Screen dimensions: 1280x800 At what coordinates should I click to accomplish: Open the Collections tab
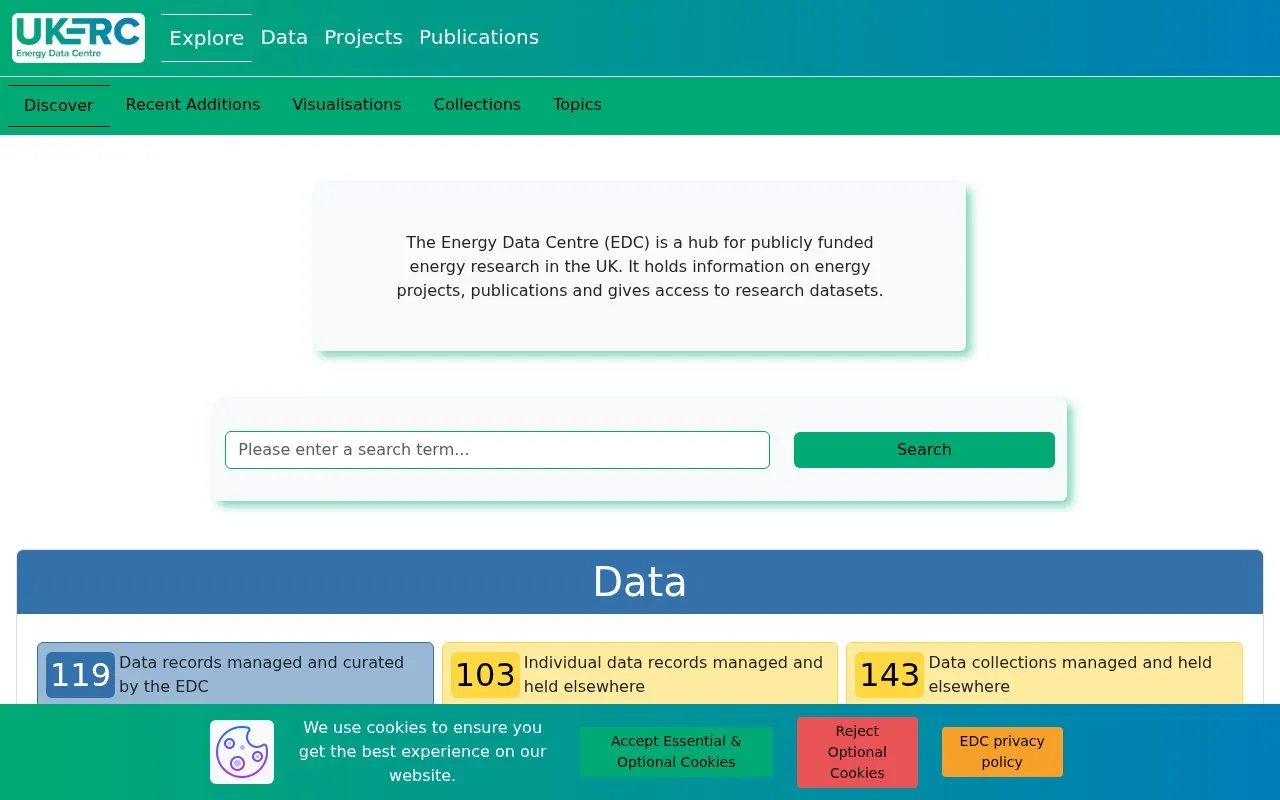coord(477,104)
